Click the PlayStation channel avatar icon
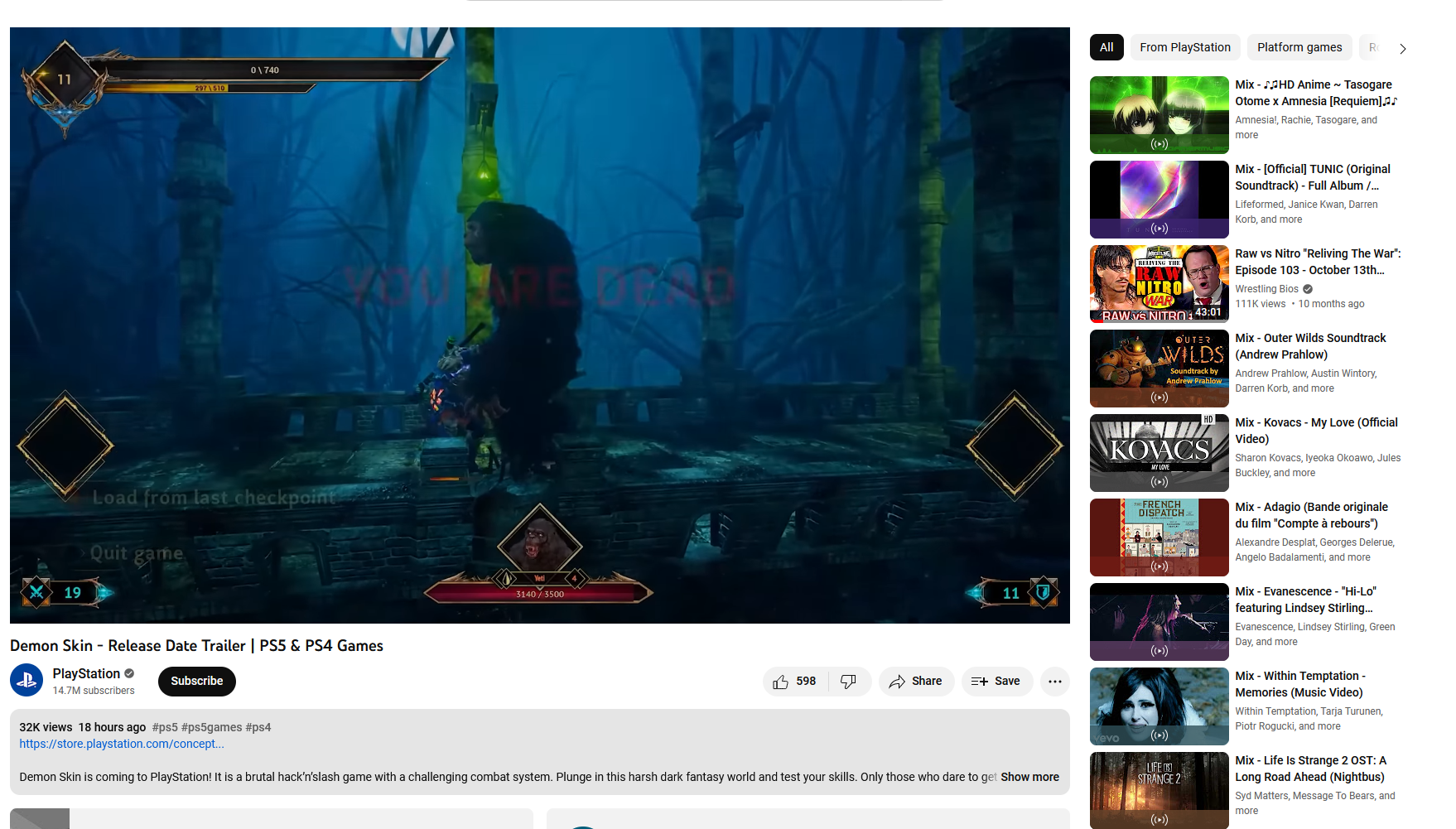1456x829 pixels. [x=27, y=681]
